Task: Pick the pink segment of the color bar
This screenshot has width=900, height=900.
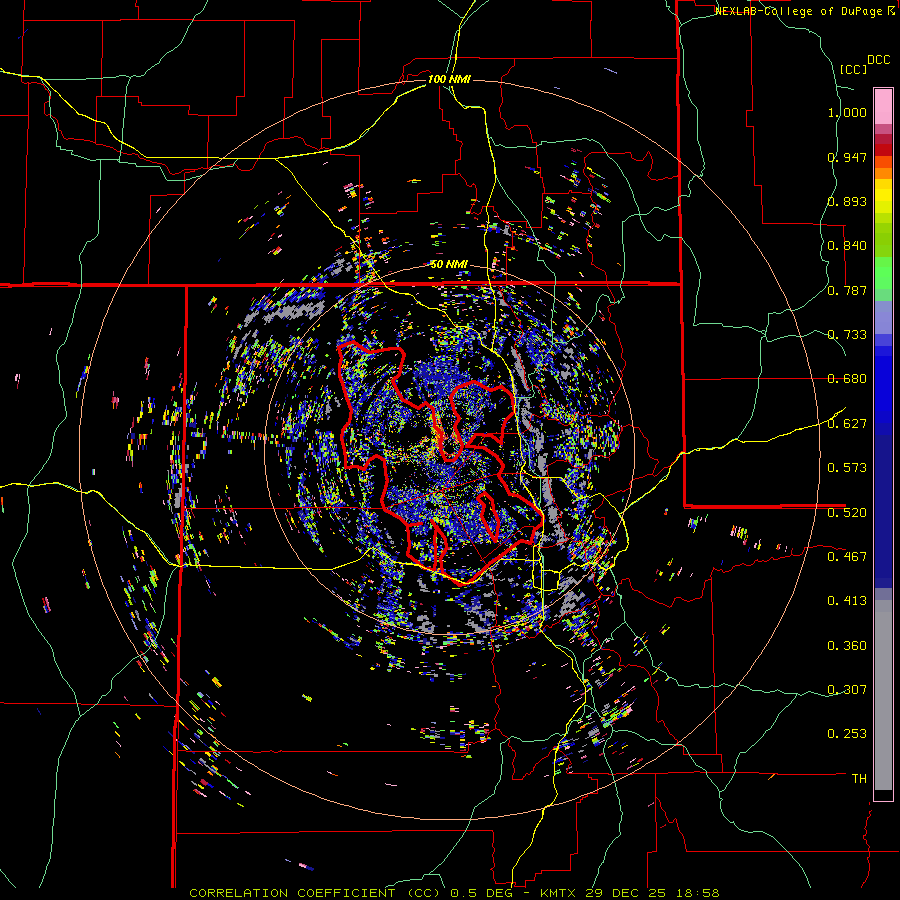Action: pyautogui.click(x=883, y=106)
